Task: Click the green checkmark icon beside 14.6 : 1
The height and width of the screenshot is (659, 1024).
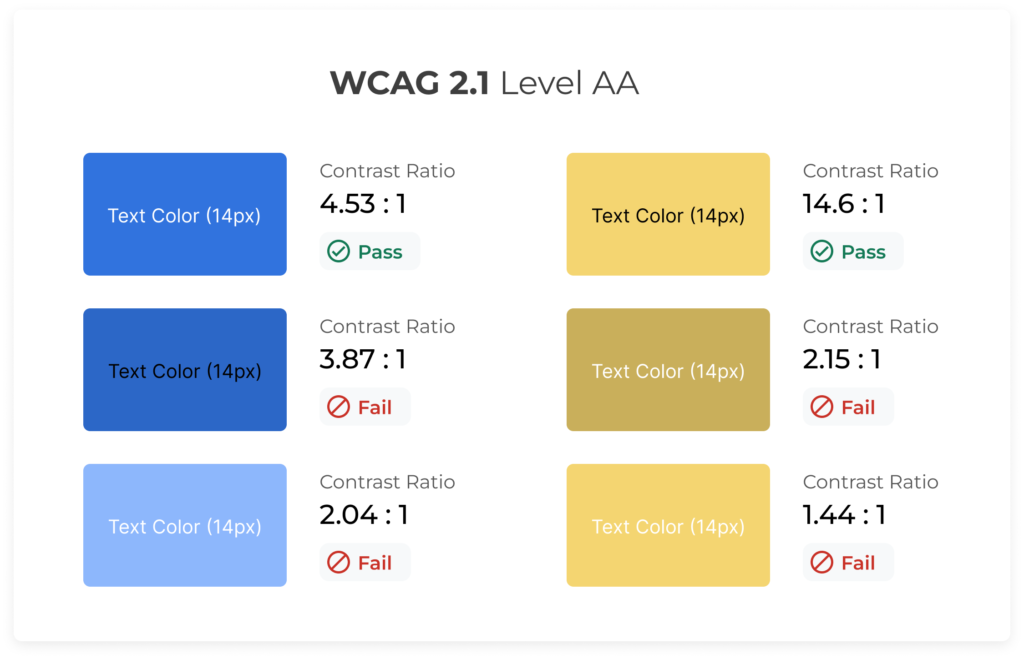Action: (x=822, y=252)
